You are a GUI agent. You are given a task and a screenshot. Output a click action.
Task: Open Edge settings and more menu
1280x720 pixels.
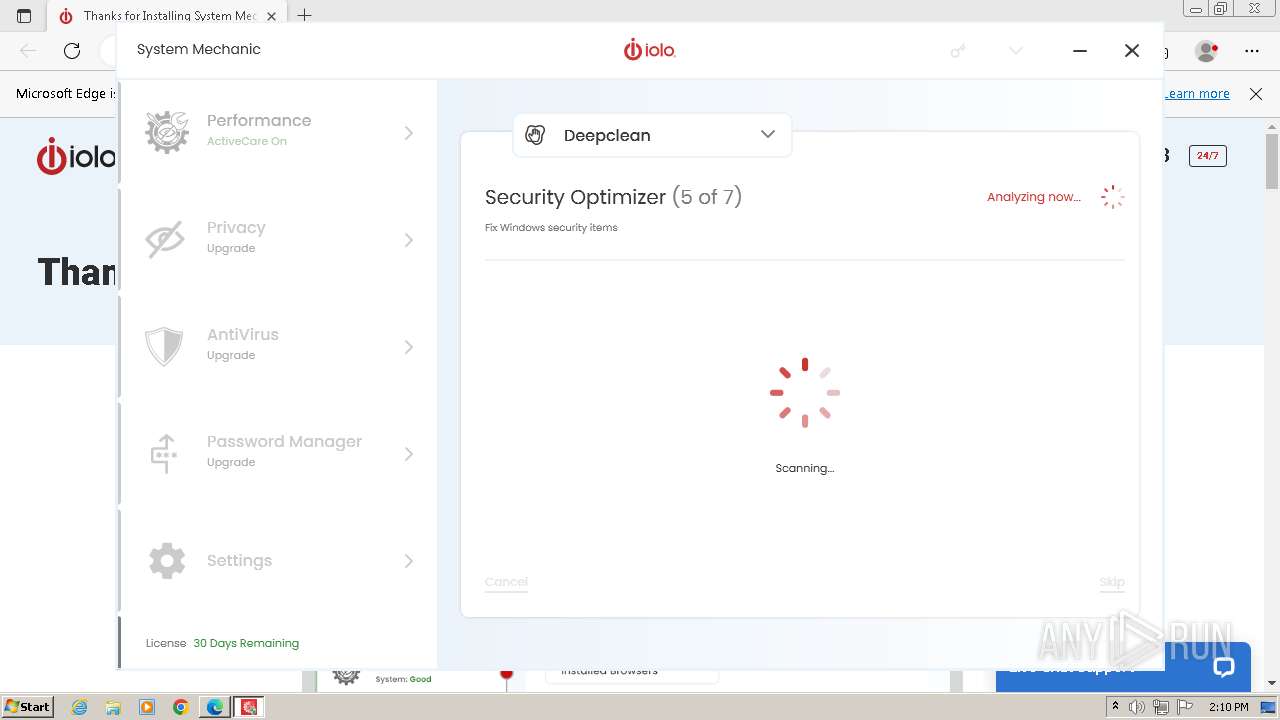(1252, 50)
